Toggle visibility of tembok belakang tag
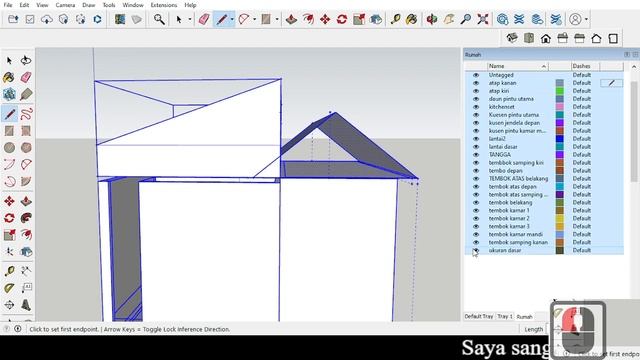640x360 pixels. 476,202
